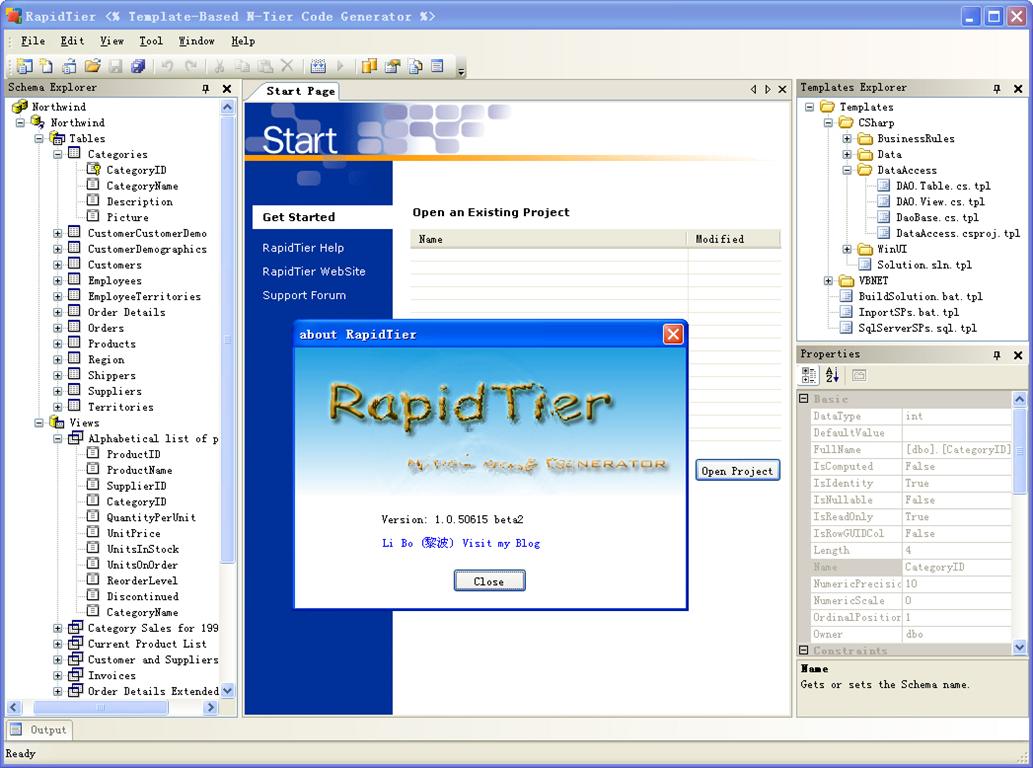1033x768 pixels.
Task: Open the RapidTier Help link
Action: click(303, 248)
